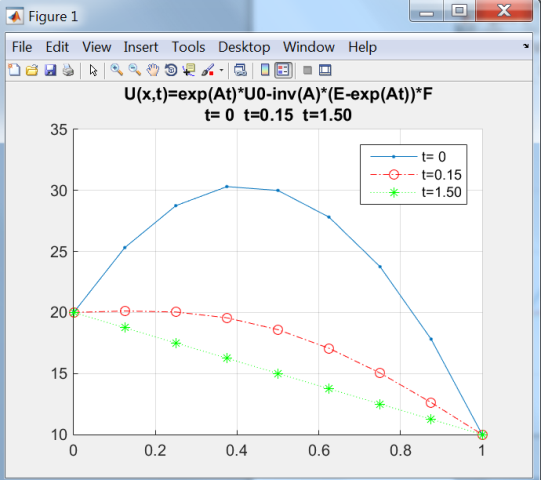Expand the toolbar dock arrow at right
The width and height of the screenshot is (541, 480).
pyautogui.click(x=526, y=46)
